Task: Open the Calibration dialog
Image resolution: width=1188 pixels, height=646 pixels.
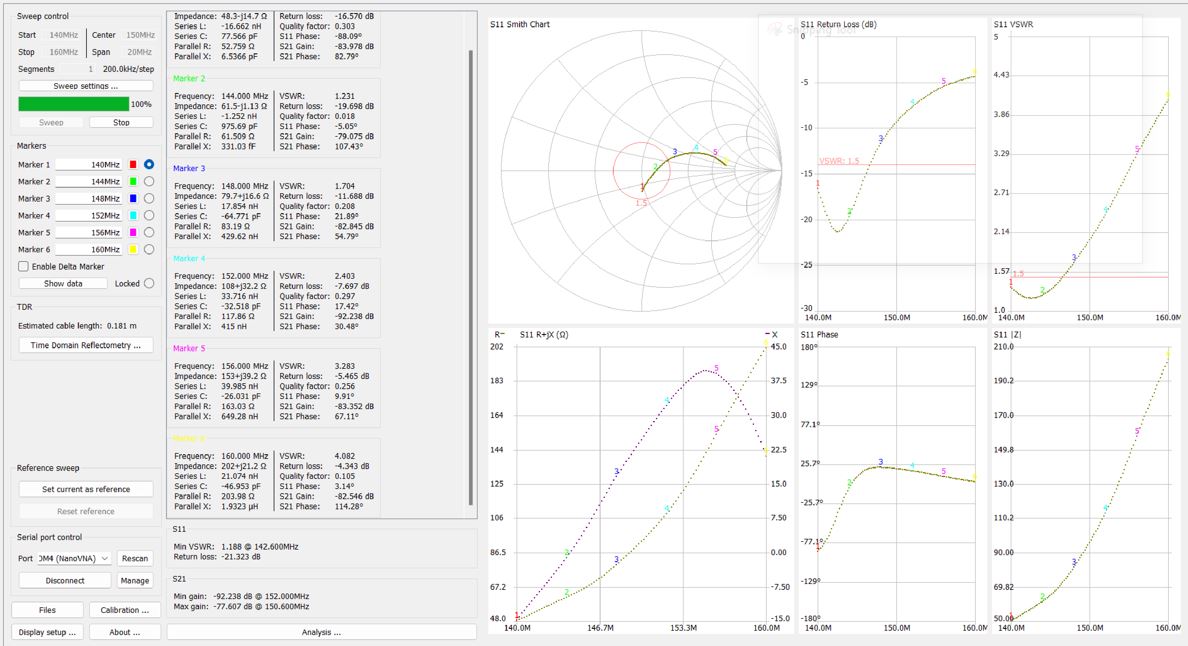Action: tap(125, 610)
